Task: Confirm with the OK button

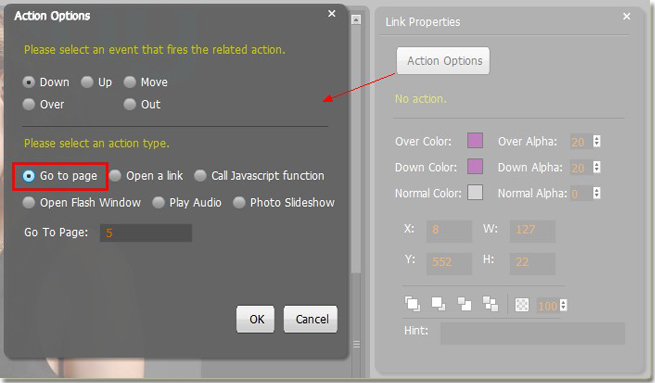Action: (x=256, y=320)
